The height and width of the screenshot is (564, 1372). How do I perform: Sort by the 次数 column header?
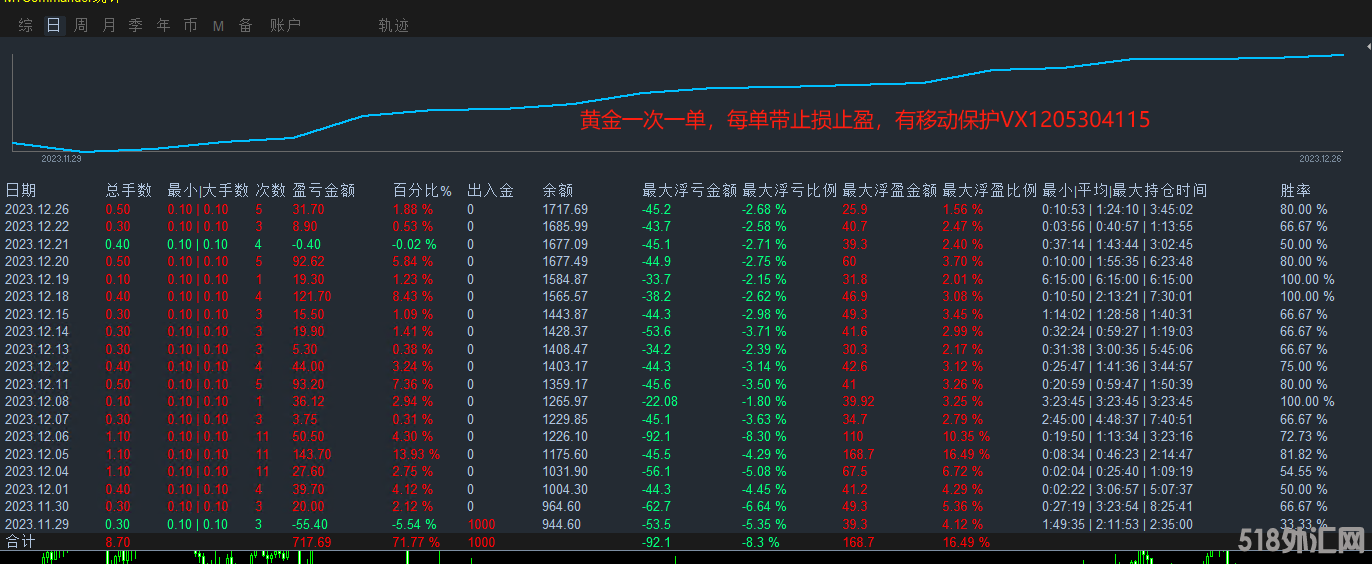pos(270,190)
